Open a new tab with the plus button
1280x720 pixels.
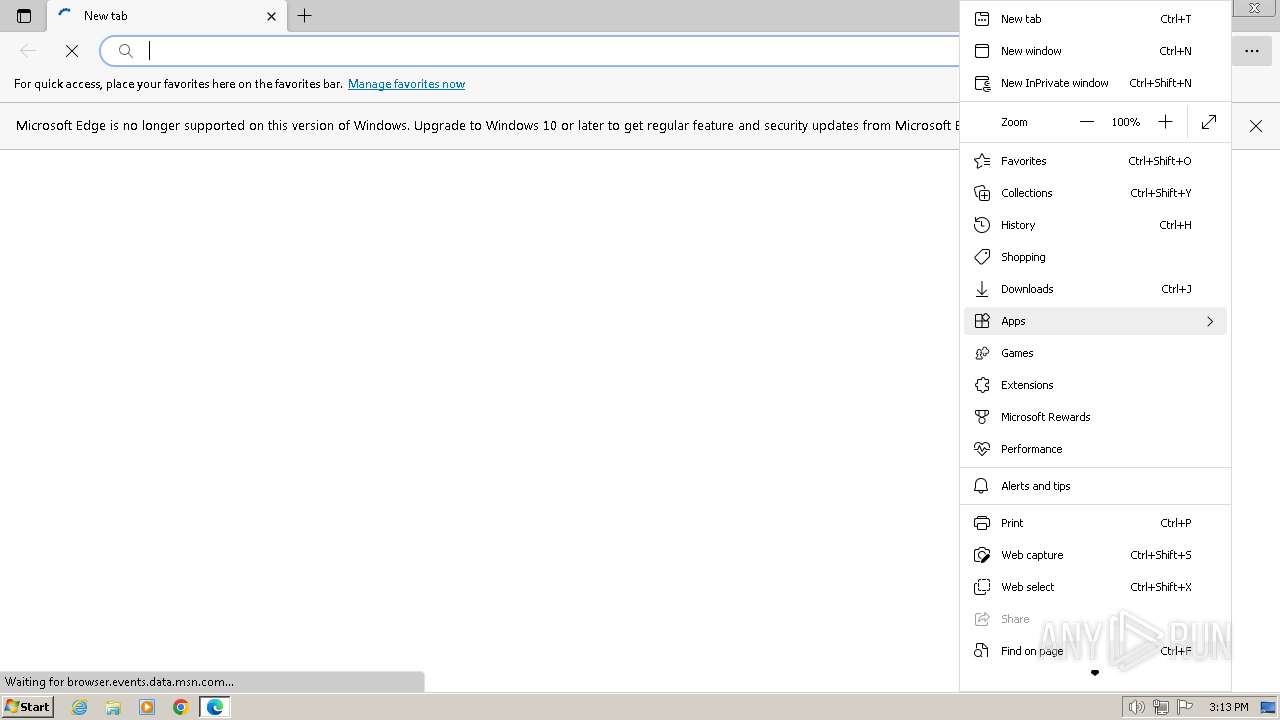pyautogui.click(x=305, y=16)
